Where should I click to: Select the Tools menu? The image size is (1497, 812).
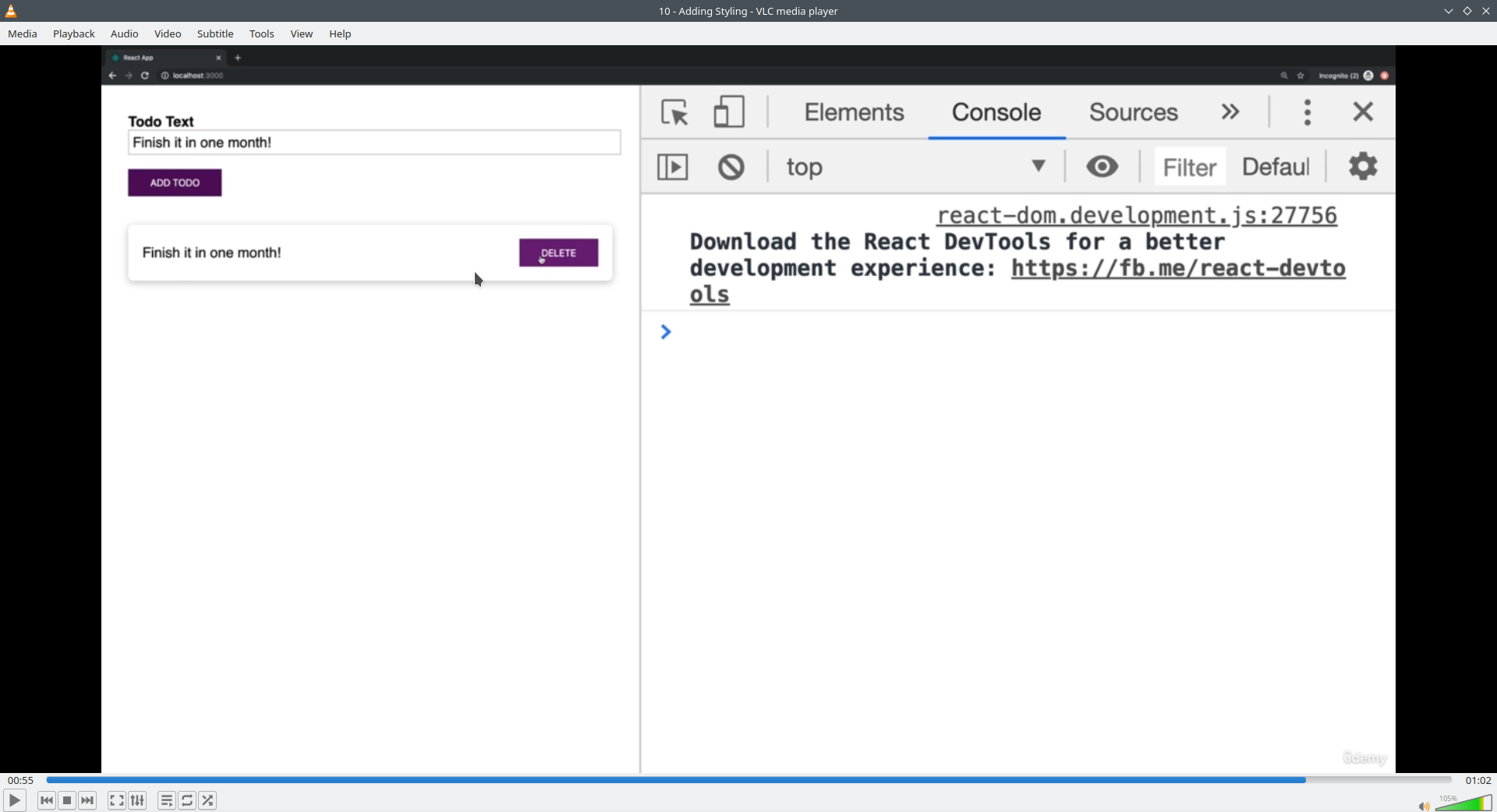pyautogui.click(x=262, y=34)
